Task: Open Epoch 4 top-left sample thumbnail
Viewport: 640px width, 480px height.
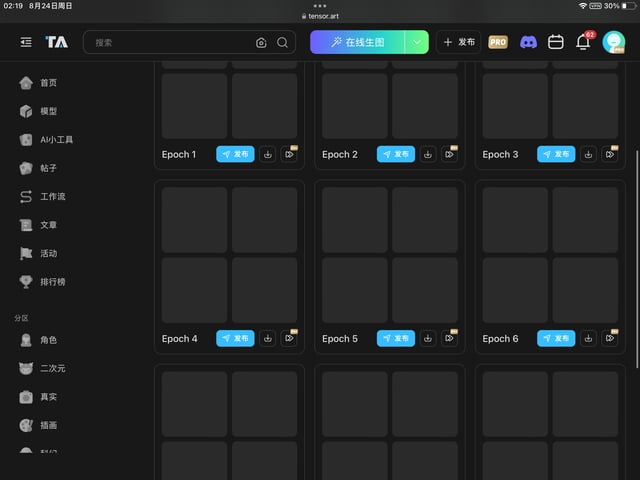Action: (x=194, y=220)
